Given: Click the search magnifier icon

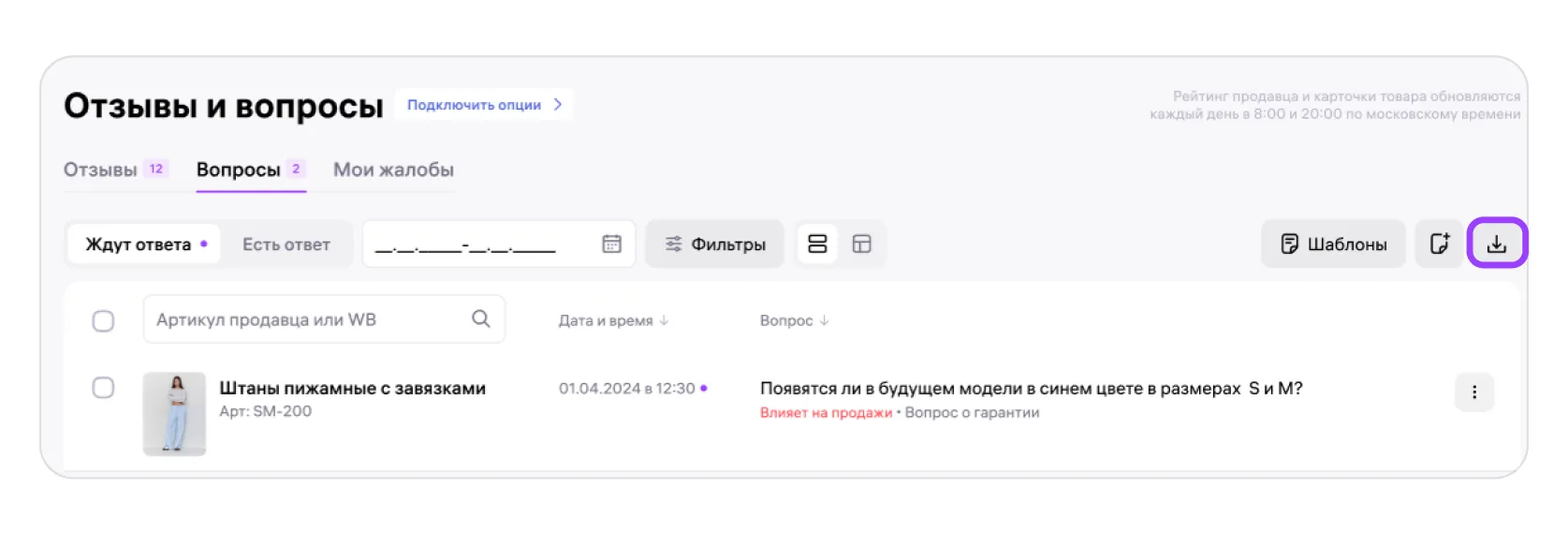Looking at the screenshot, I should 481,319.
